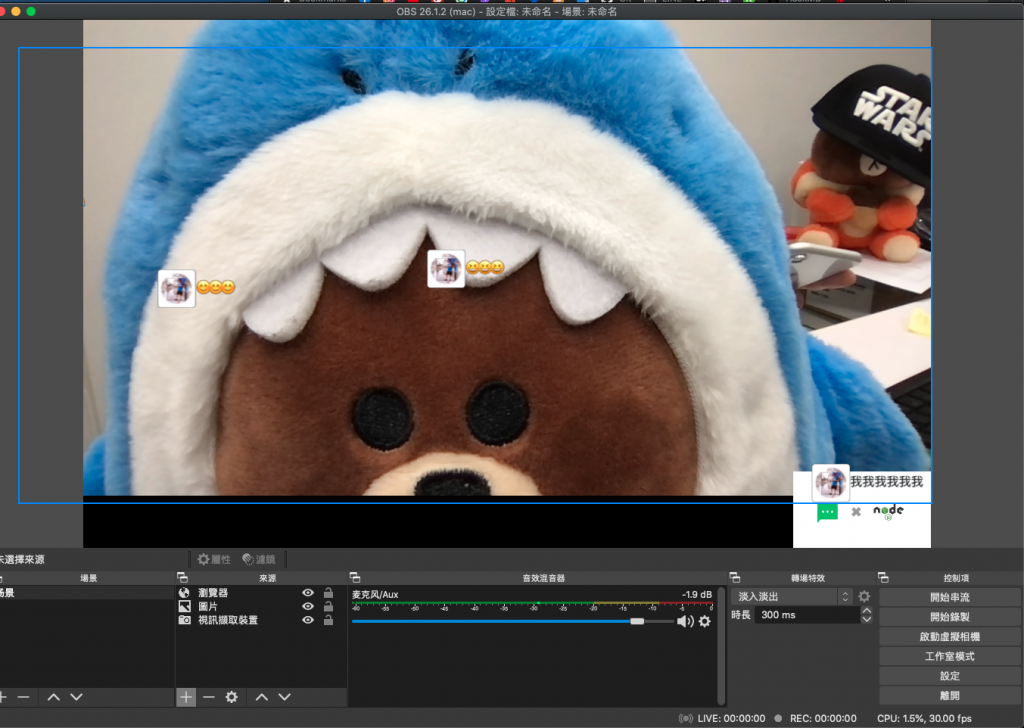
Task: Open source properties gear under sources list
Action: (232, 697)
